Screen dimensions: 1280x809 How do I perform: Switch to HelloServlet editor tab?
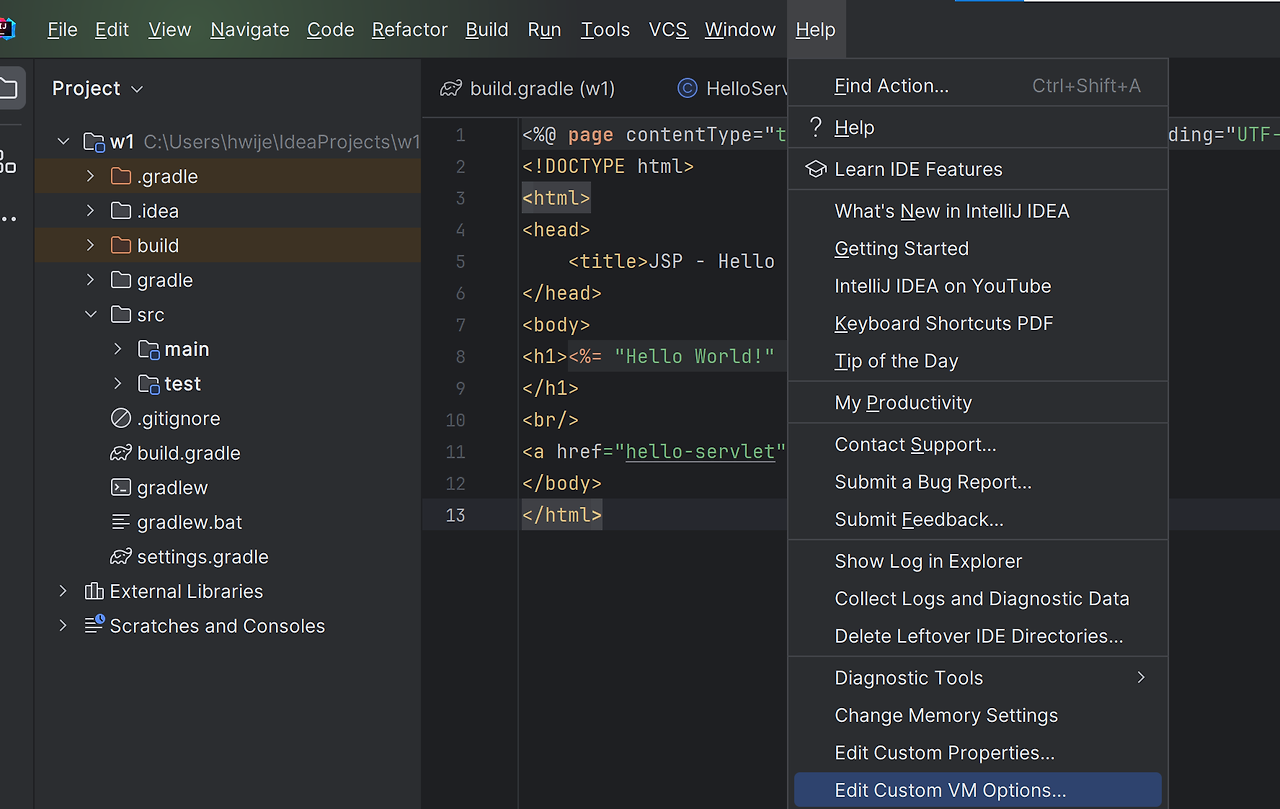pos(733,88)
